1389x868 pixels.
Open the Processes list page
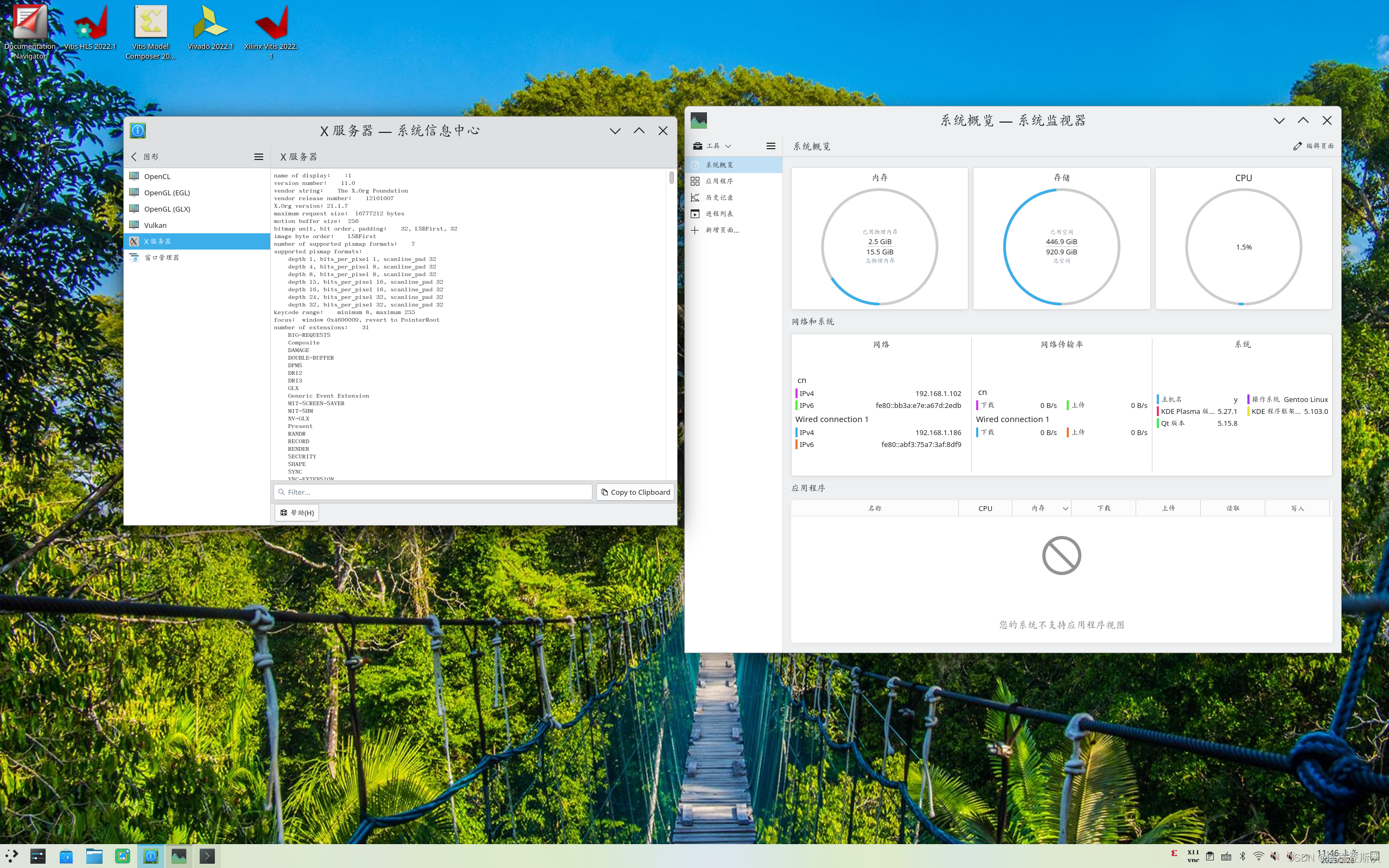pos(719,214)
